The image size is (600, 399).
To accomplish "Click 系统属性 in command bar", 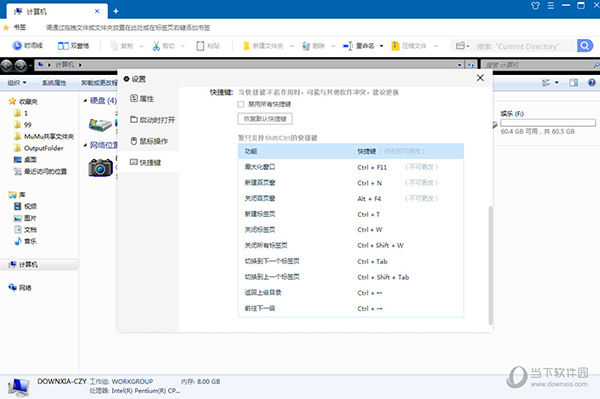I will (54, 82).
